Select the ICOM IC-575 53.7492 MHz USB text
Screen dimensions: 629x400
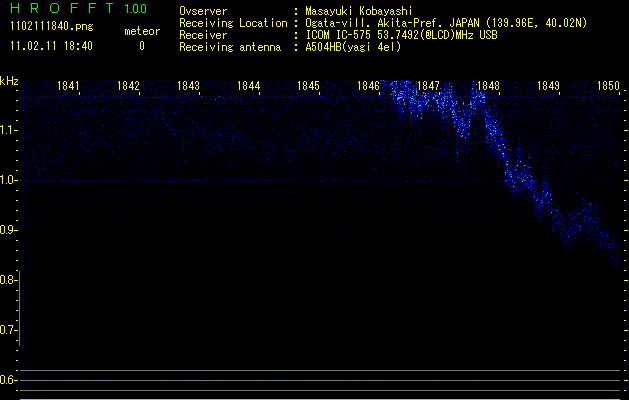[402, 35]
